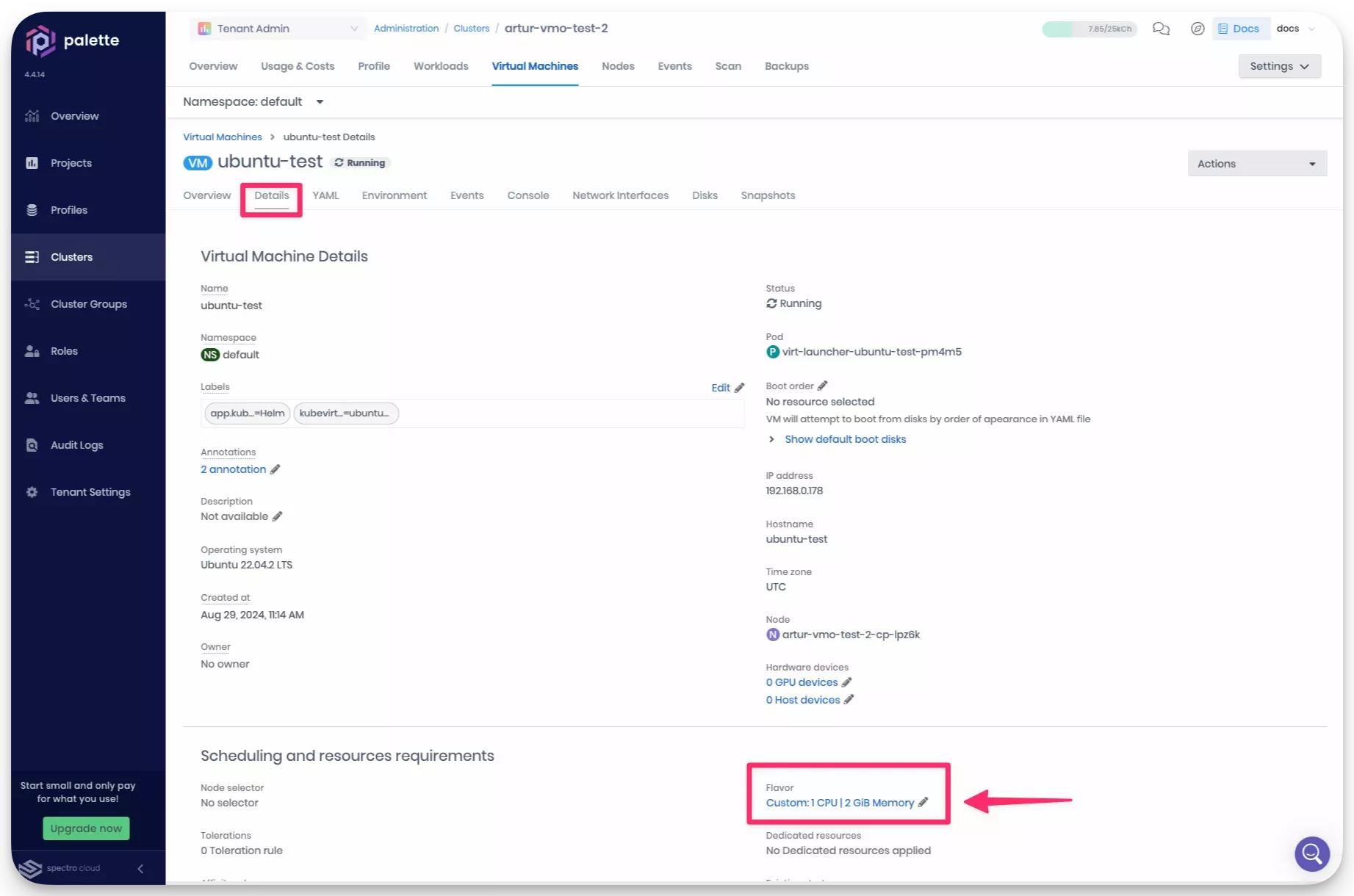Open the Custom: 1 CPU | 2 GiB Memory link
This screenshot has height=896, width=1354.
[x=840, y=803]
